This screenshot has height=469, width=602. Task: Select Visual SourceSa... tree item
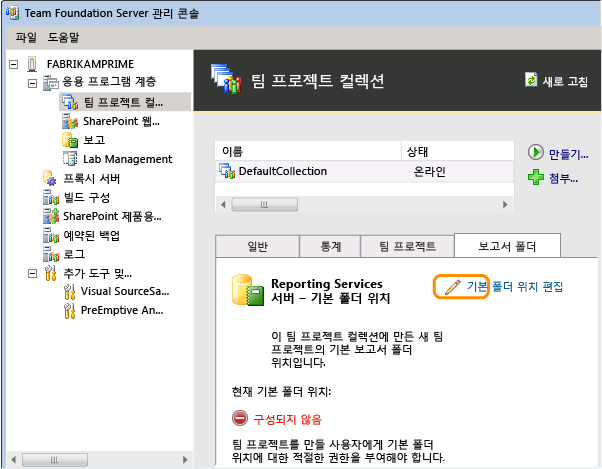[x=125, y=291]
